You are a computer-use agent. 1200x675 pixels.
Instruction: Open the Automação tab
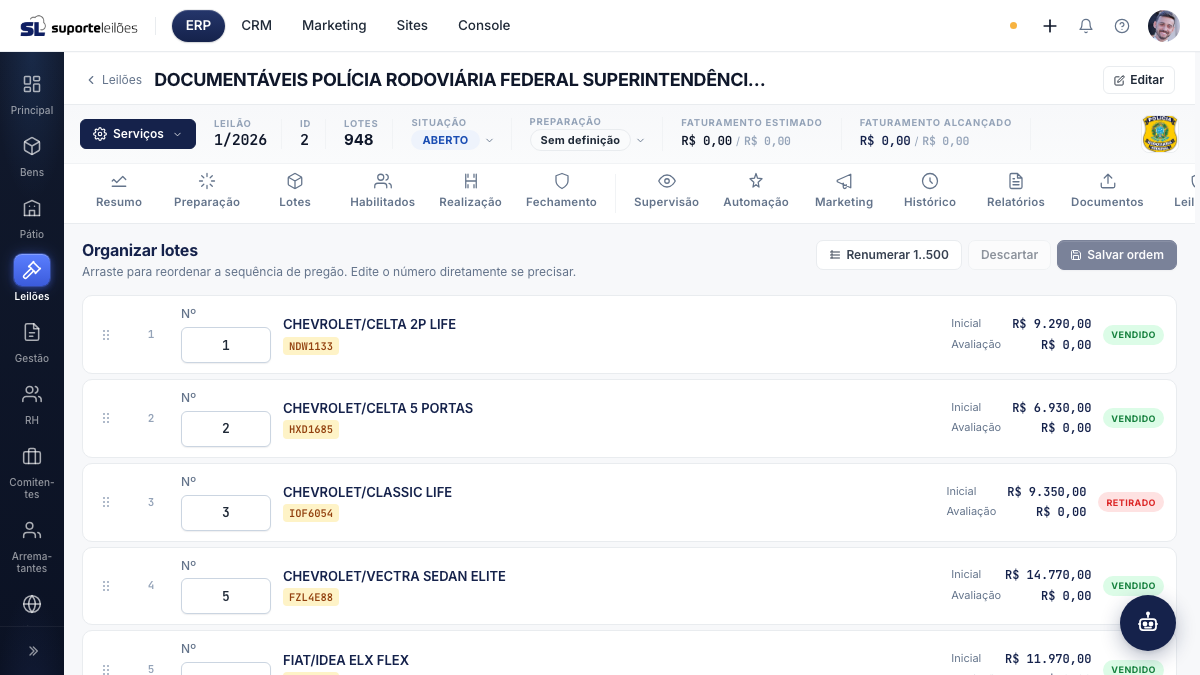tap(756, 190)
